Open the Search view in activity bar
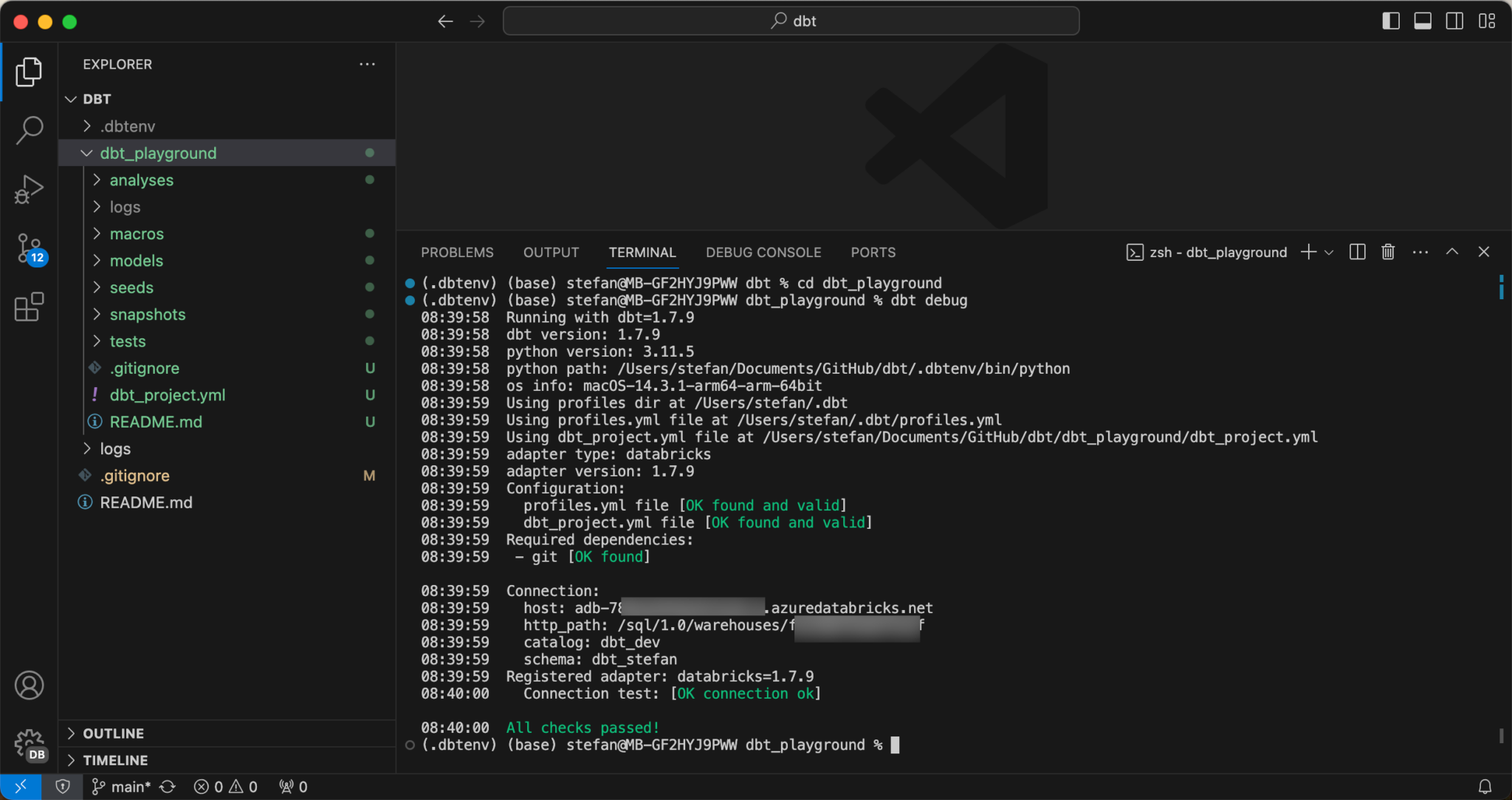This screenshot has height=800, width=1512. [x=30, y=130]
